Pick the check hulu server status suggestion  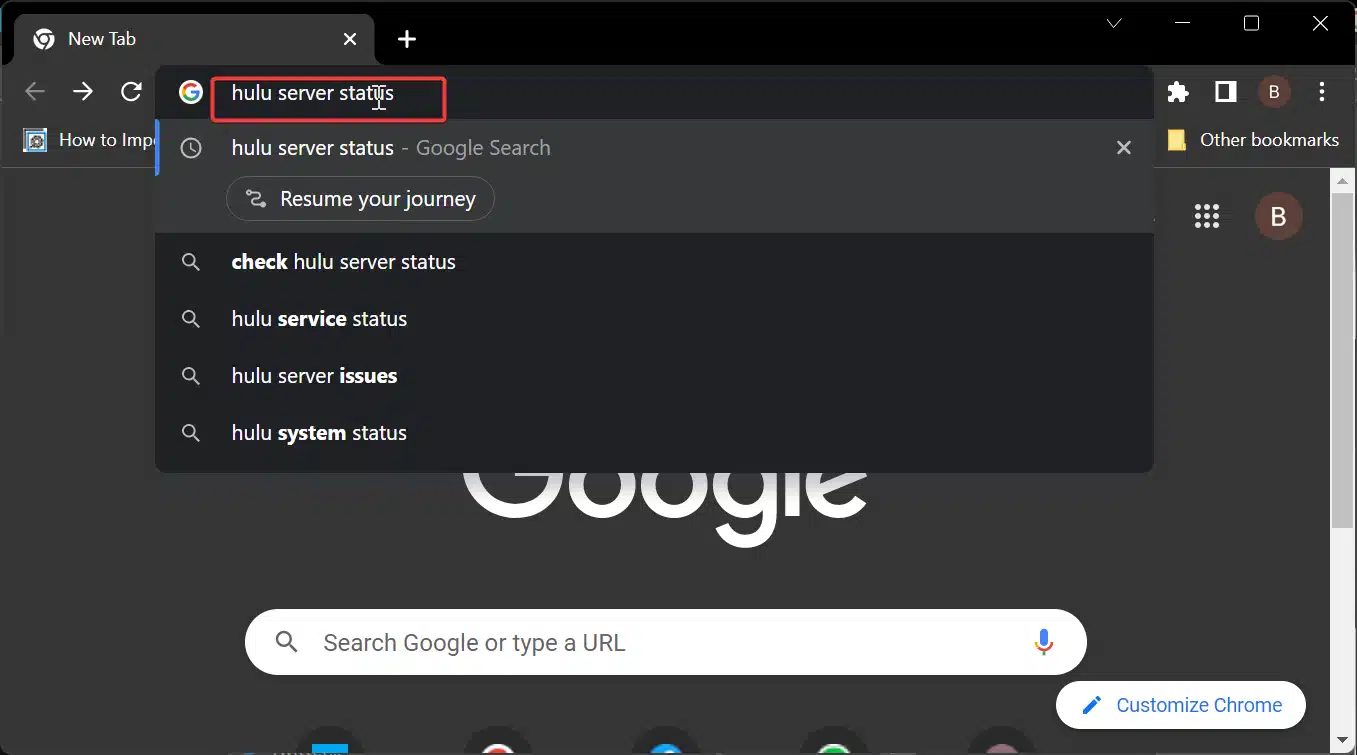655,262
